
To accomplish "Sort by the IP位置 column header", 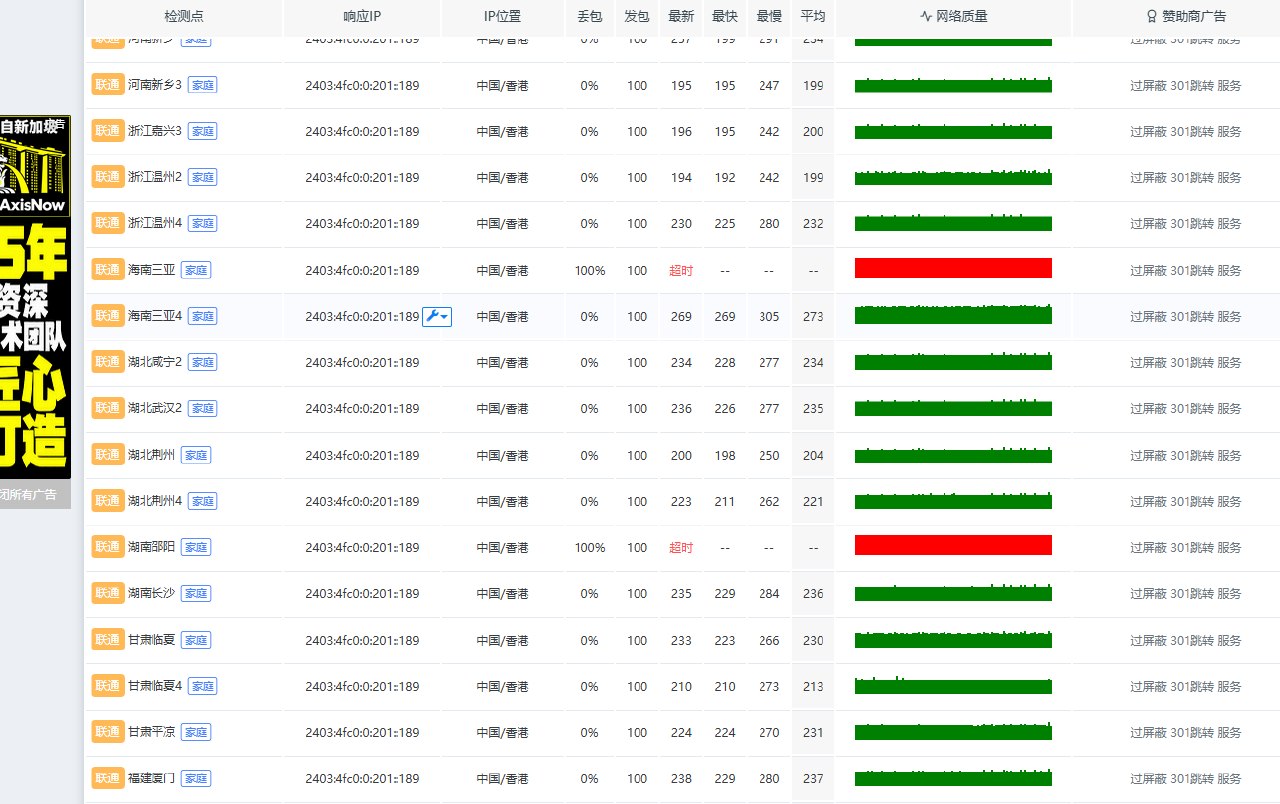I will click(x=502, y=17).
